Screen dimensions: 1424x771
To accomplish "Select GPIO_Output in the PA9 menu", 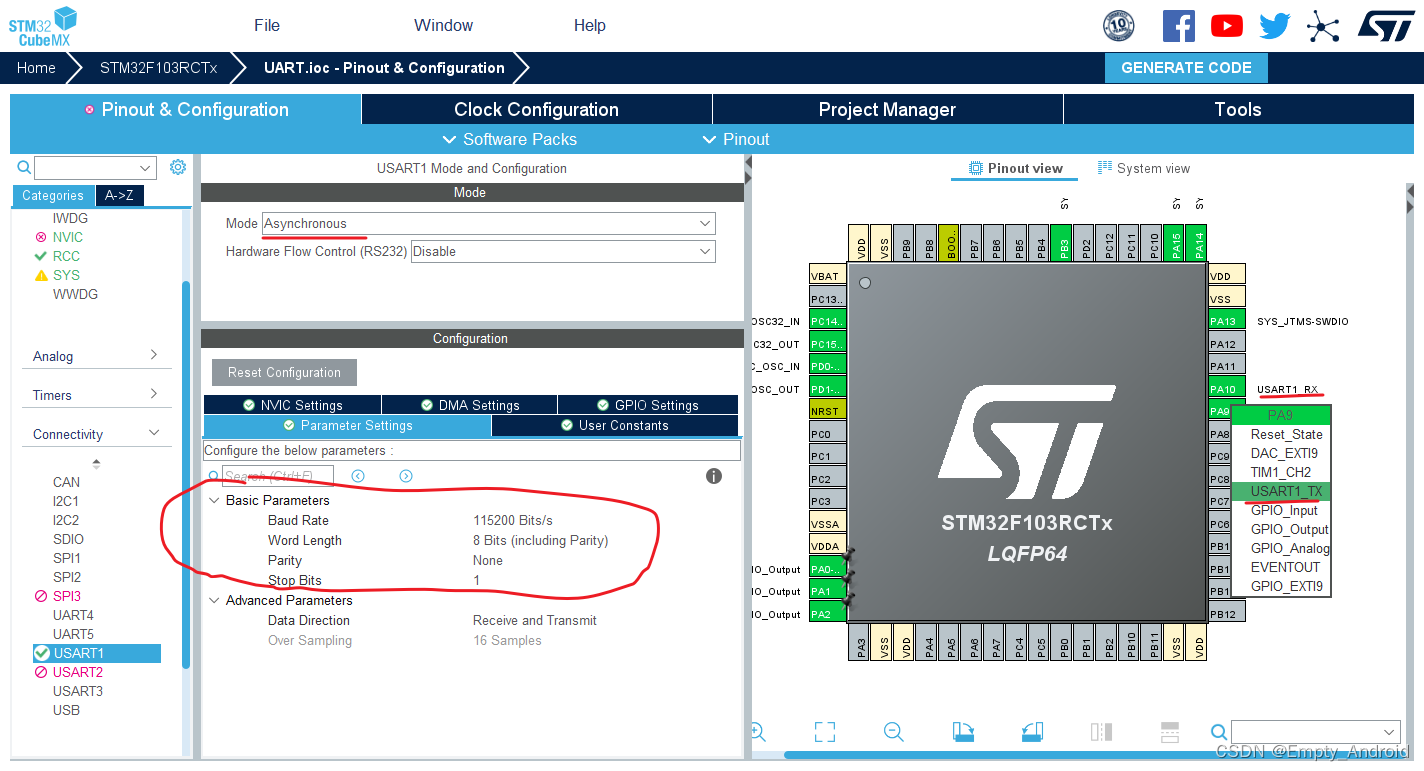I will (x=1281, y=529).
